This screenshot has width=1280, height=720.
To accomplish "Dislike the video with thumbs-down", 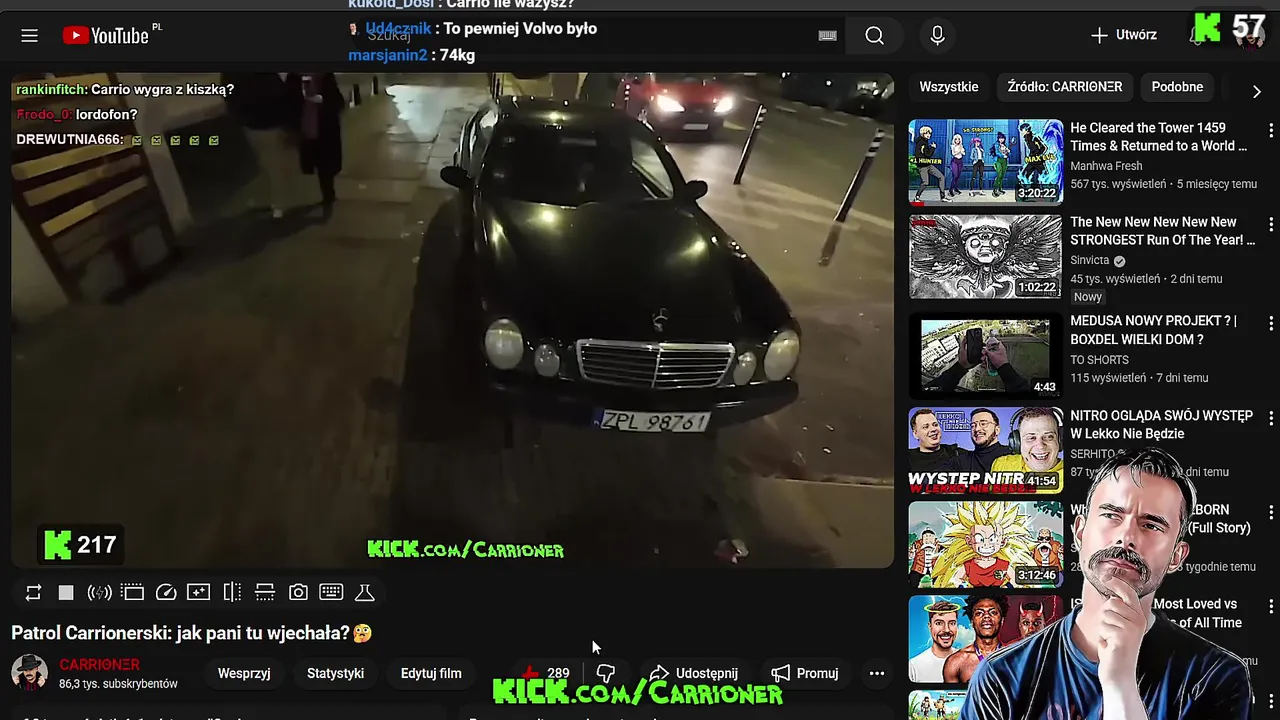I will [605, 673].
